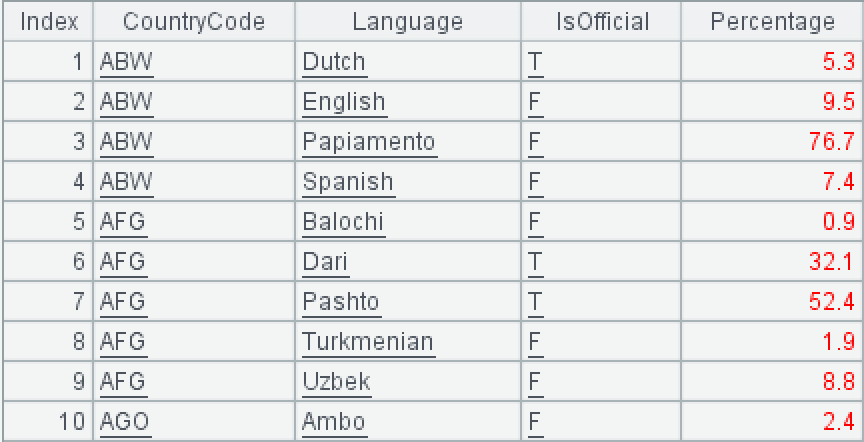Click the IsOfficial column header

click(602, 21)
